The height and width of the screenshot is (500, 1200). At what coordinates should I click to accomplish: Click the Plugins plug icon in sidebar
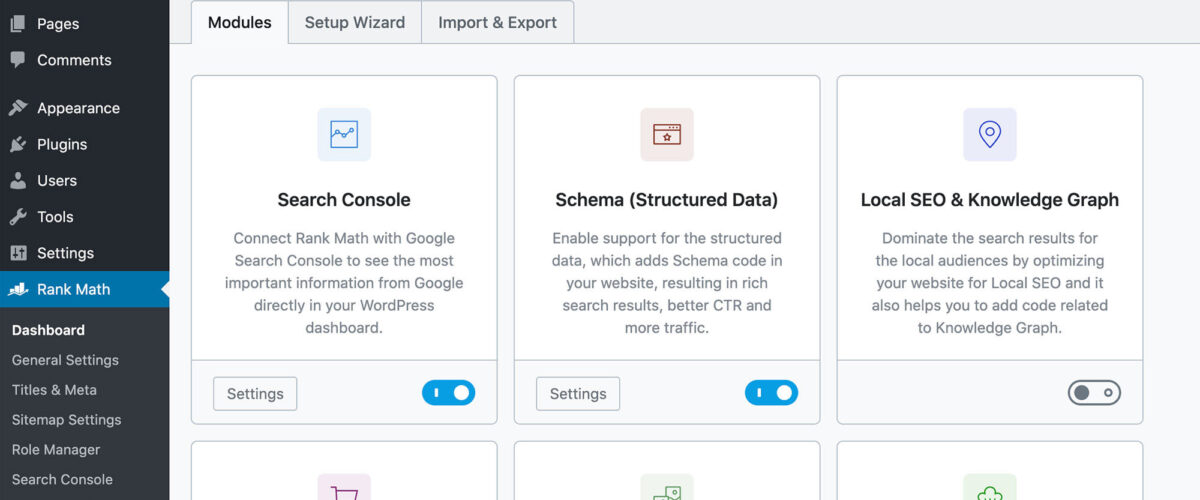pyautogui.click(x=18, y=144)
